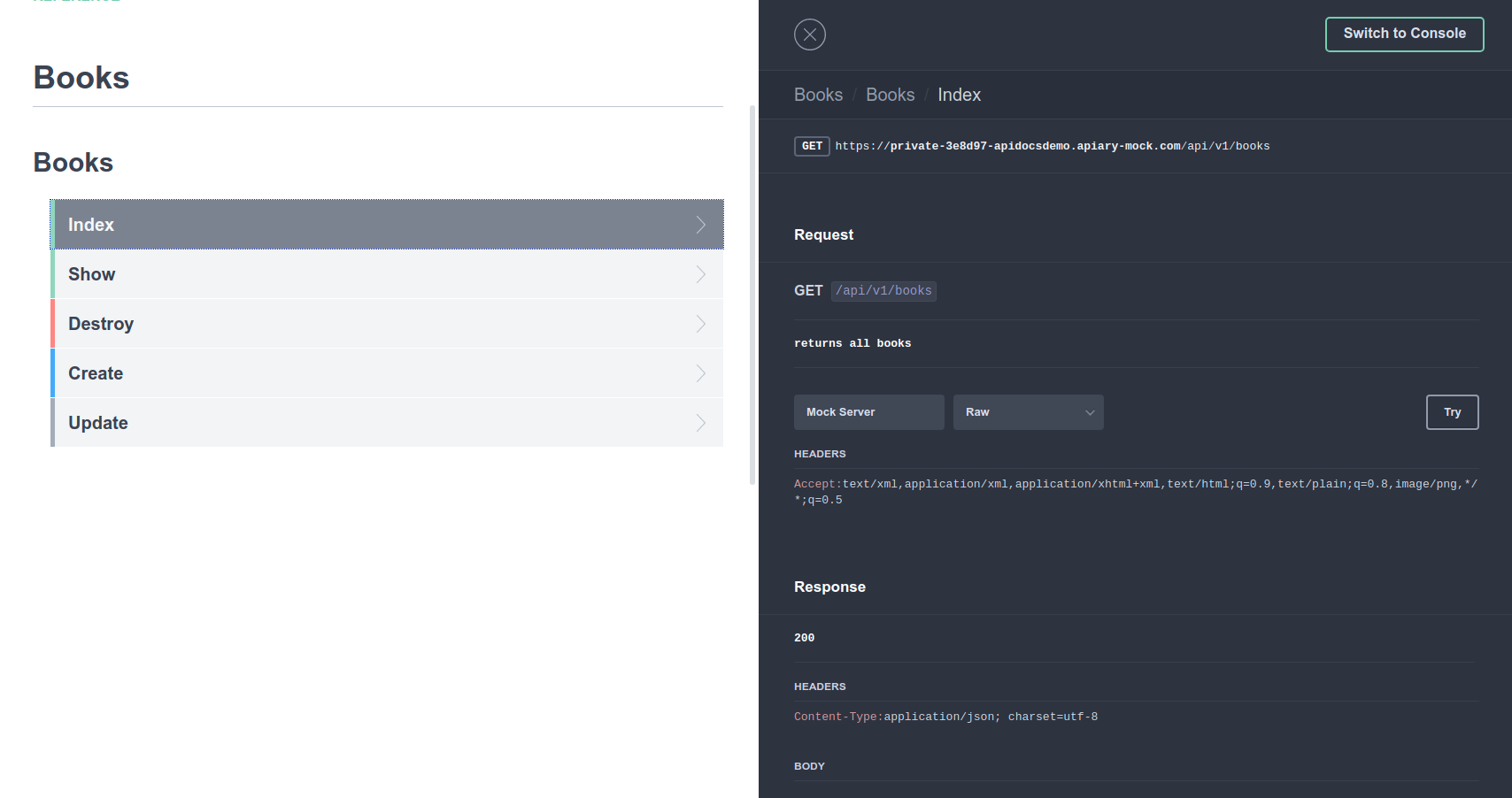Viewport: 1512px width, 798px height.
Task: Expand the Update row chevron
Action: (x=700, y=423)
